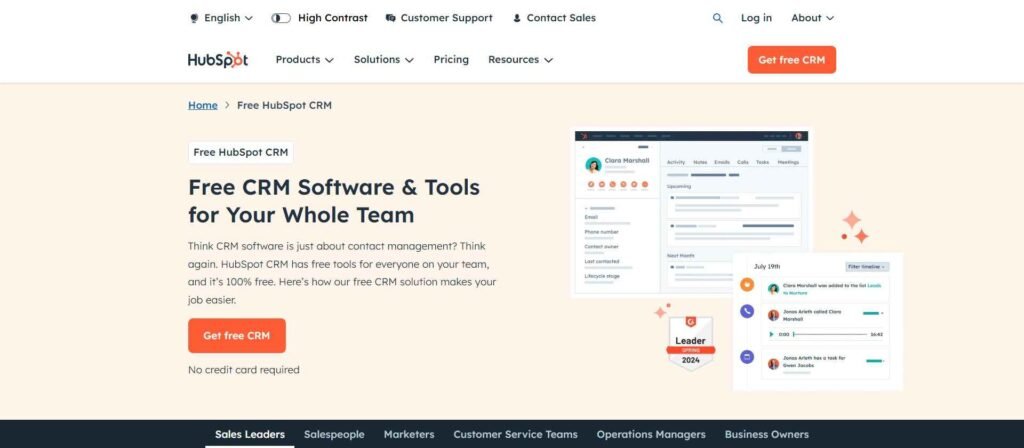Click the HubSpot logo
The image size is (1024, 448).
[218, 59]
